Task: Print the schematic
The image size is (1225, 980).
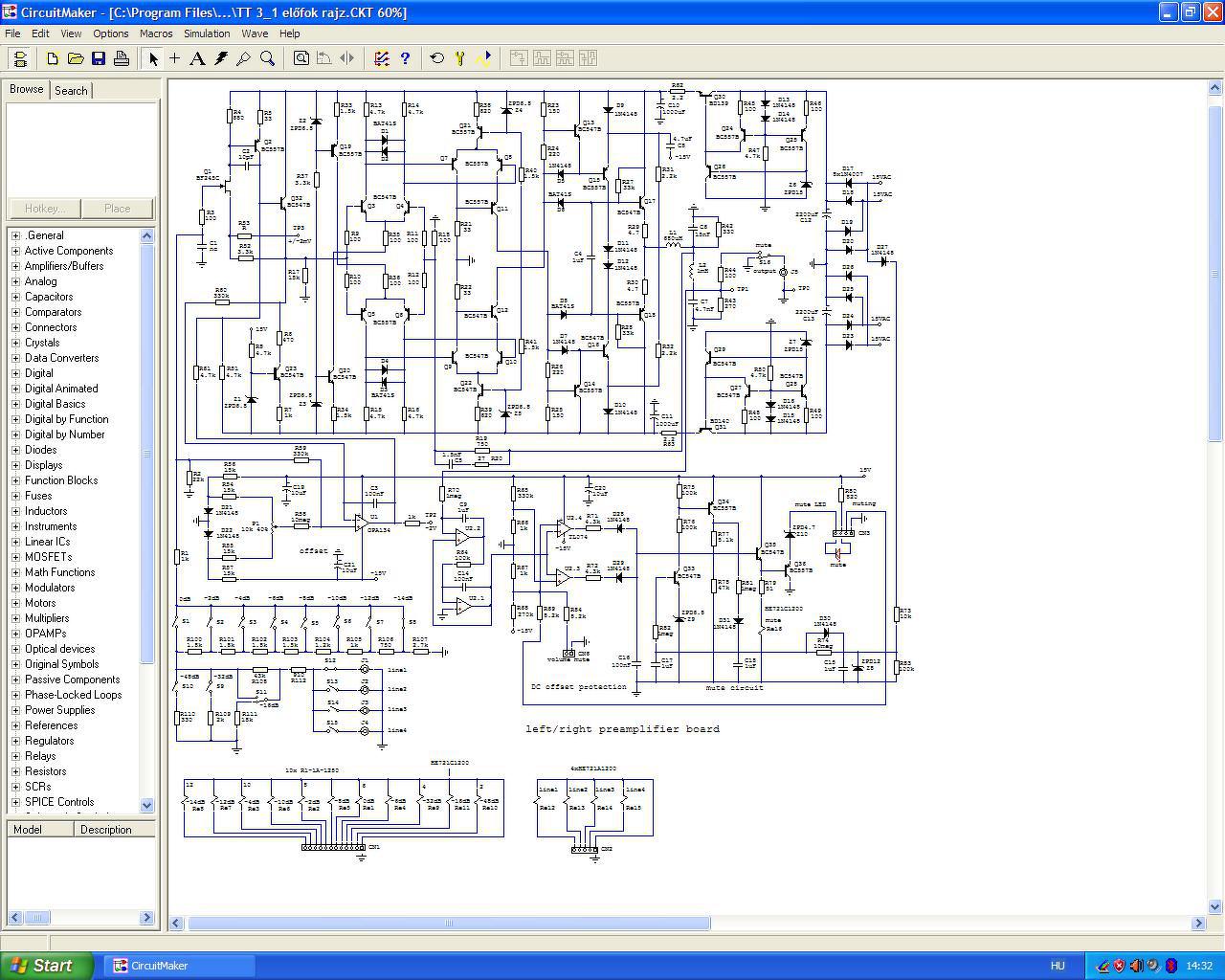Action: pyautogui.click(x=122, y=58)
